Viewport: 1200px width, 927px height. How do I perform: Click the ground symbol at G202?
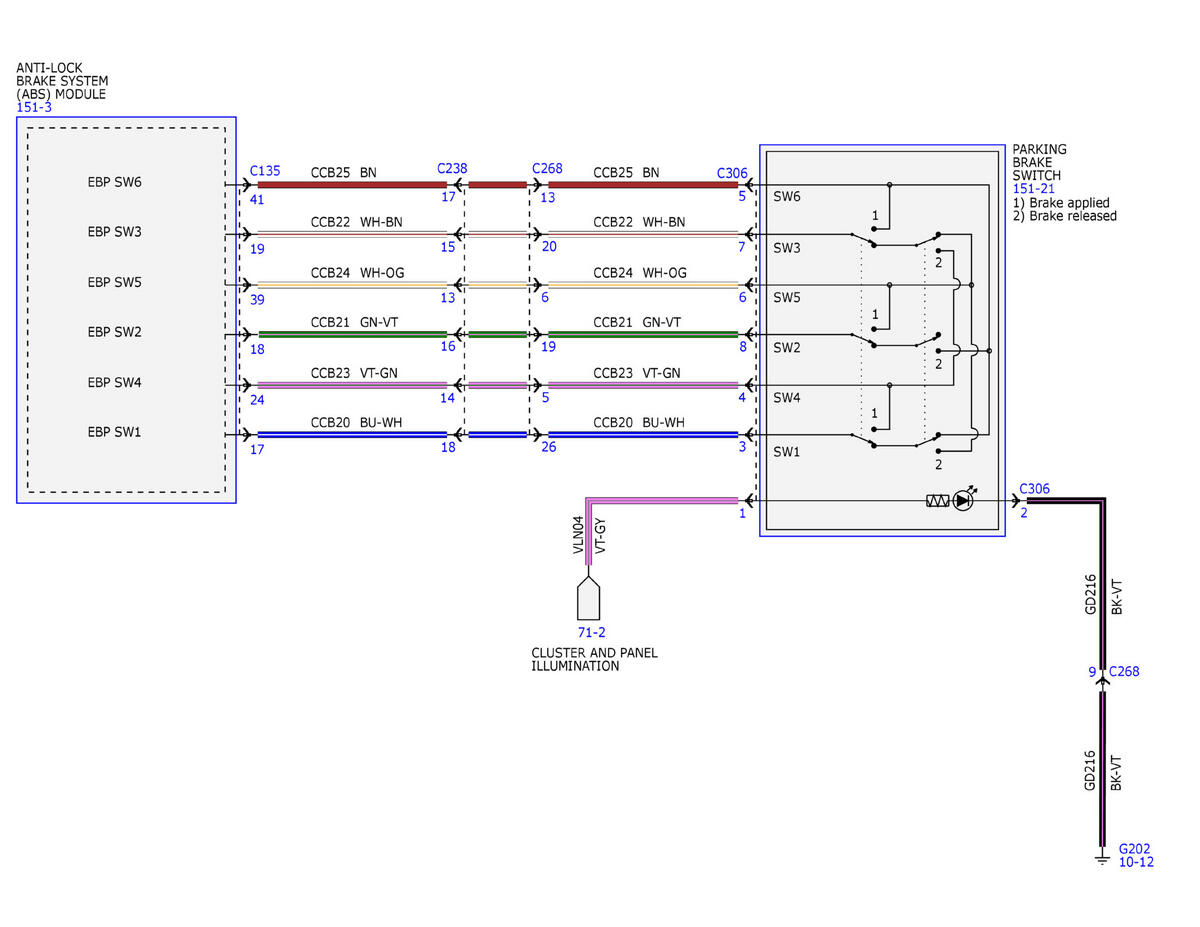coord(1102,857)
